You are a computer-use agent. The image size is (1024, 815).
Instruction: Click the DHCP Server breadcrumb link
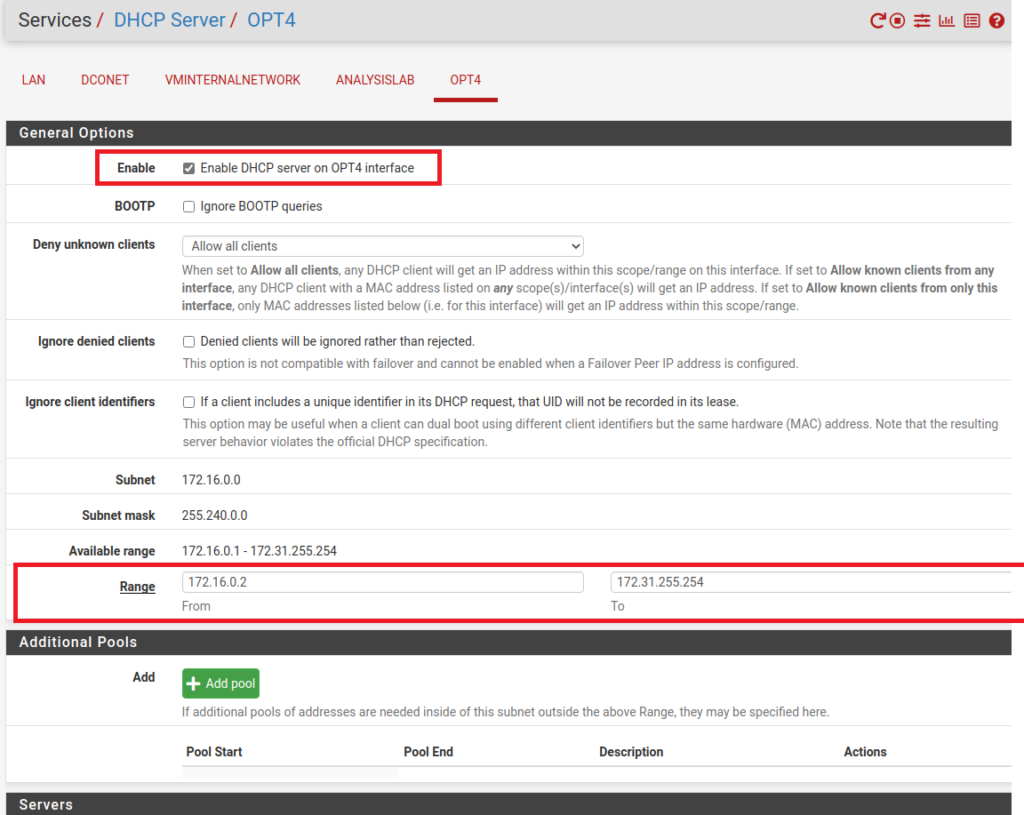click(x=169, y=20)
